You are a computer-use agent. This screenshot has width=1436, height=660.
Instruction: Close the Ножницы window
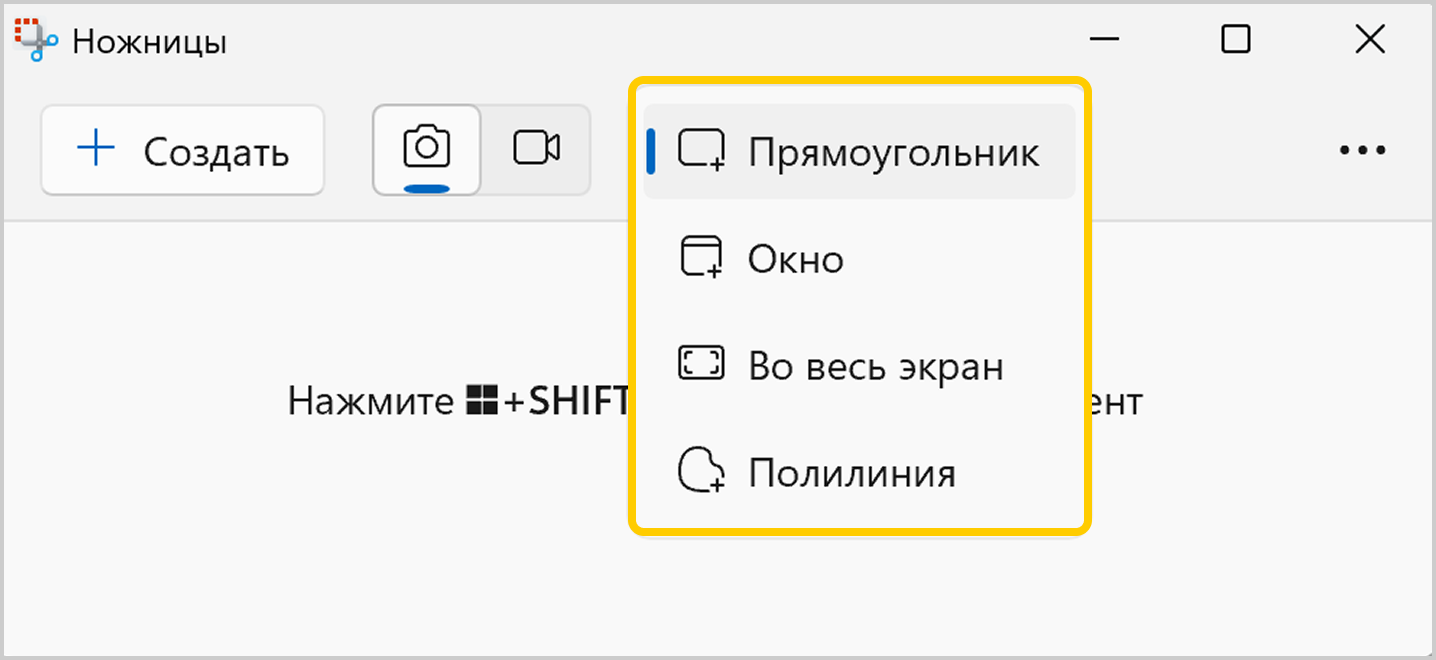[x=1369, y=40]
